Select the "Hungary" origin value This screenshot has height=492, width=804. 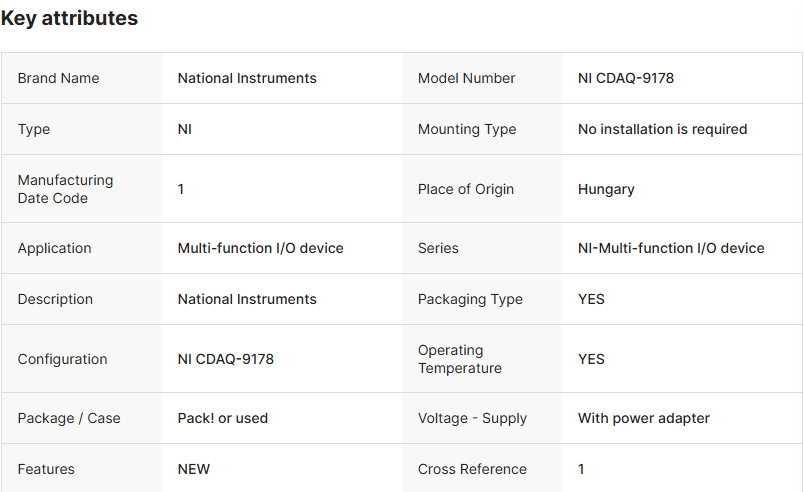606,189
